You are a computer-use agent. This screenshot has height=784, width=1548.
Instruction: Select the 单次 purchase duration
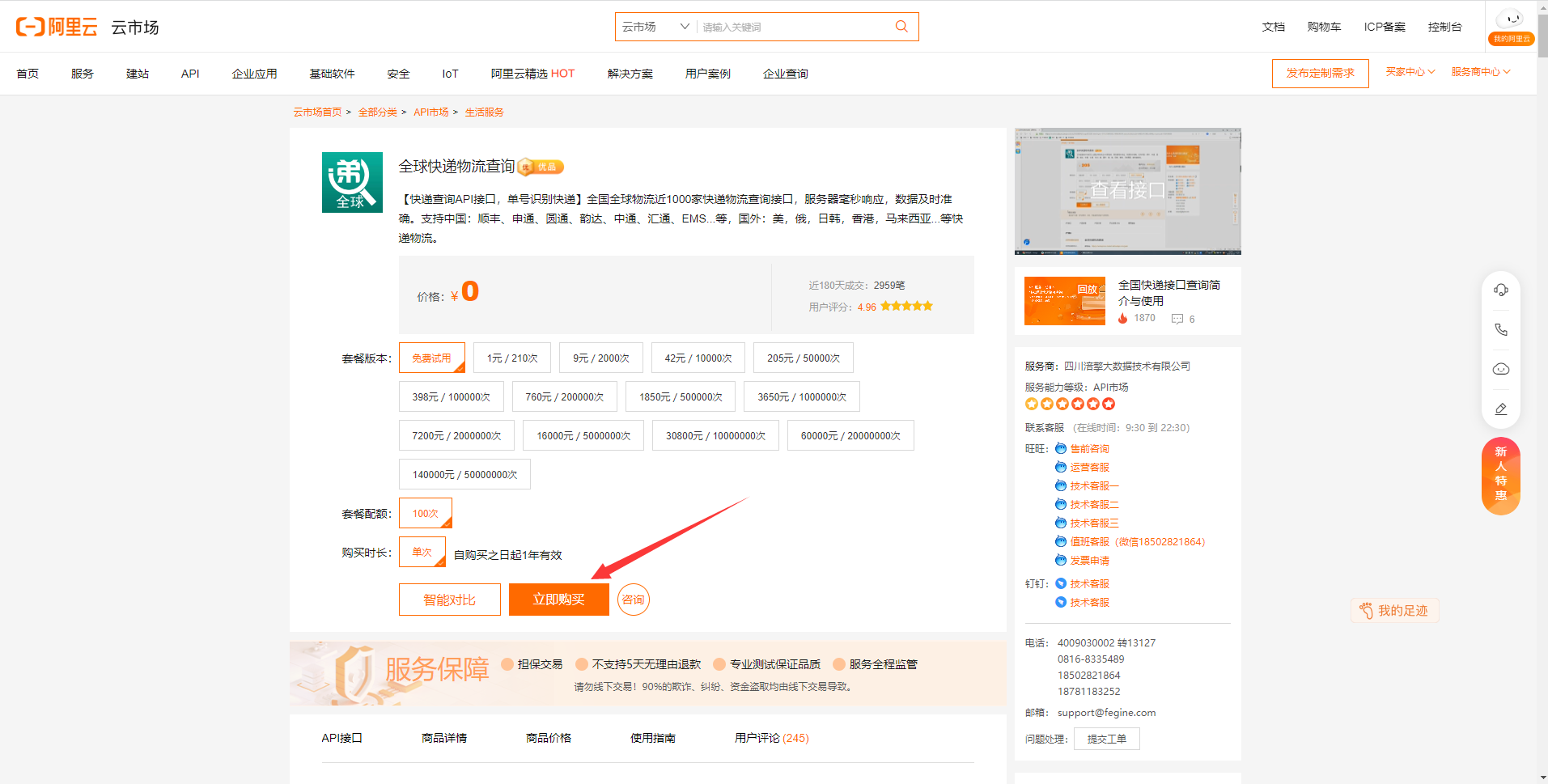coord(422,552)
